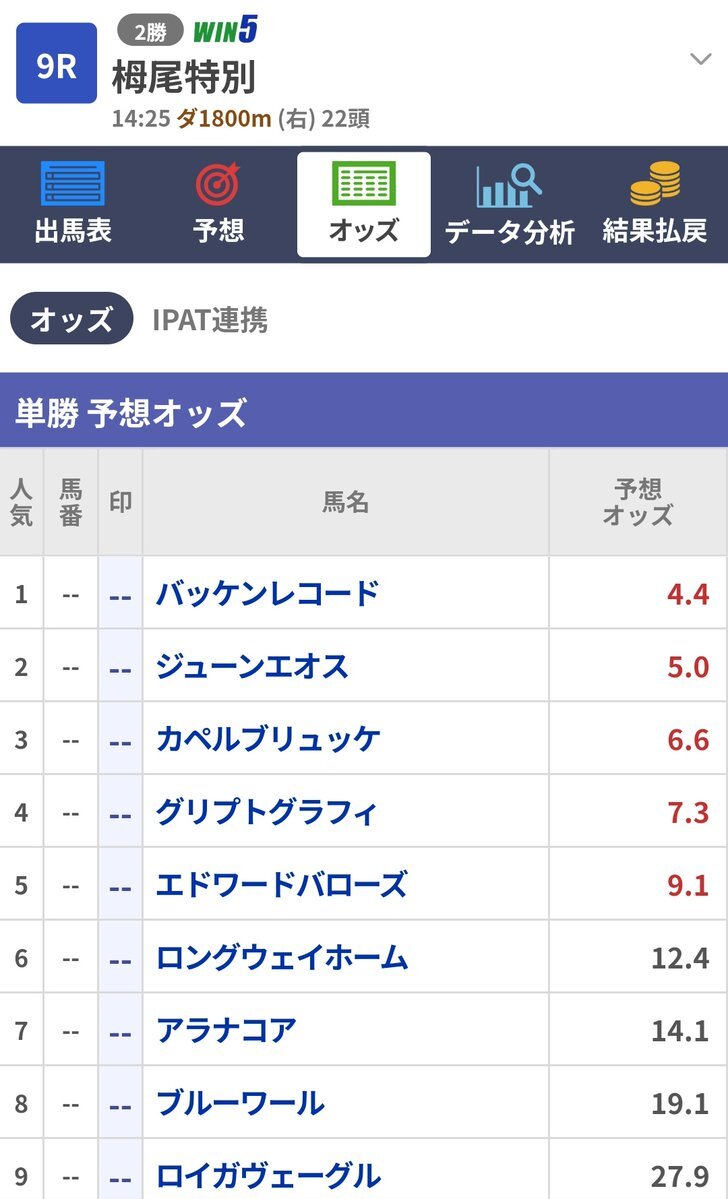The height and width of the screenshot is (1199, 728).
Task: Select the オッズ pill toggle
Action: click(x=71, y=319)
